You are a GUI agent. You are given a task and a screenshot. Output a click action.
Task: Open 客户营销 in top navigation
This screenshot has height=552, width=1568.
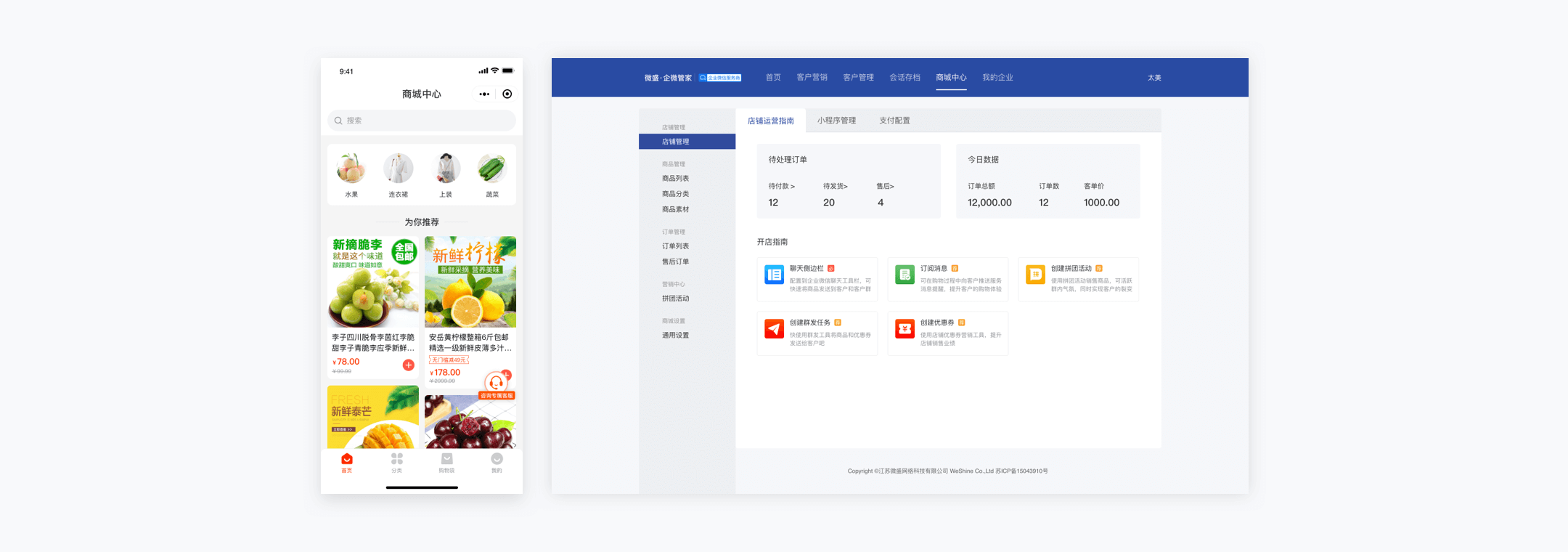coord(812,77)
